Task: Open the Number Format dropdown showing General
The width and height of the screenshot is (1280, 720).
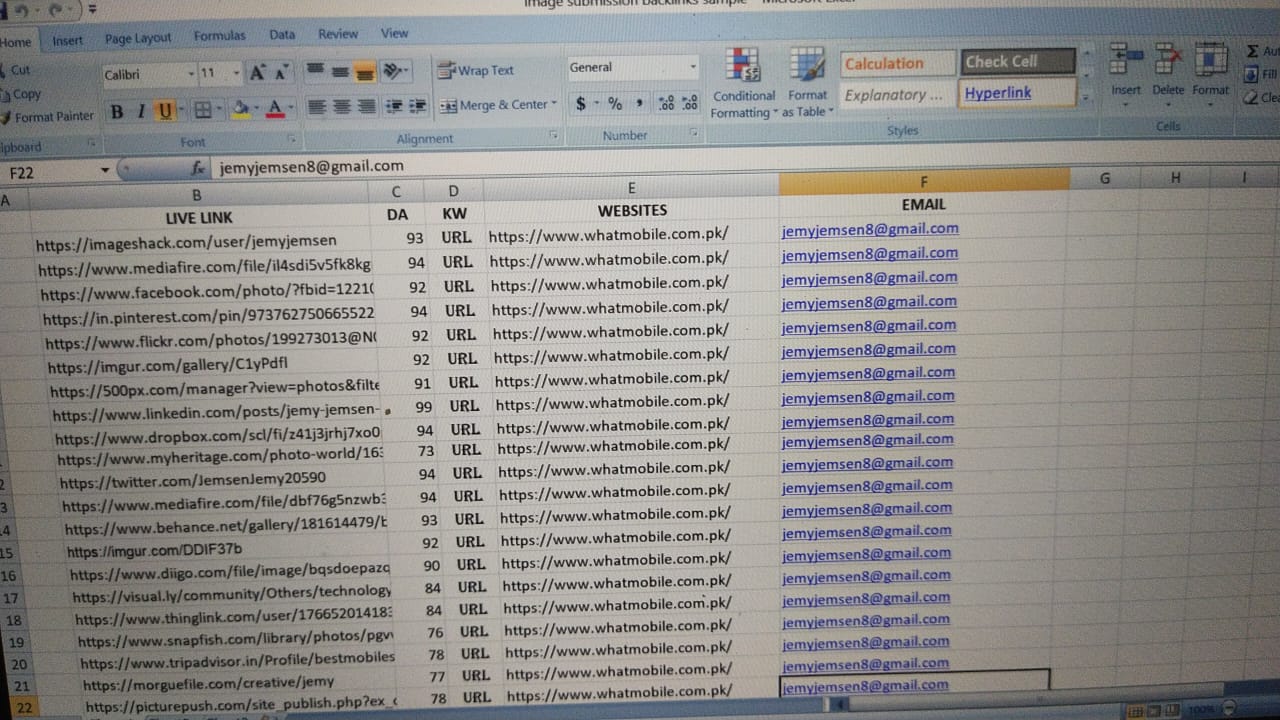Action: 693,67
